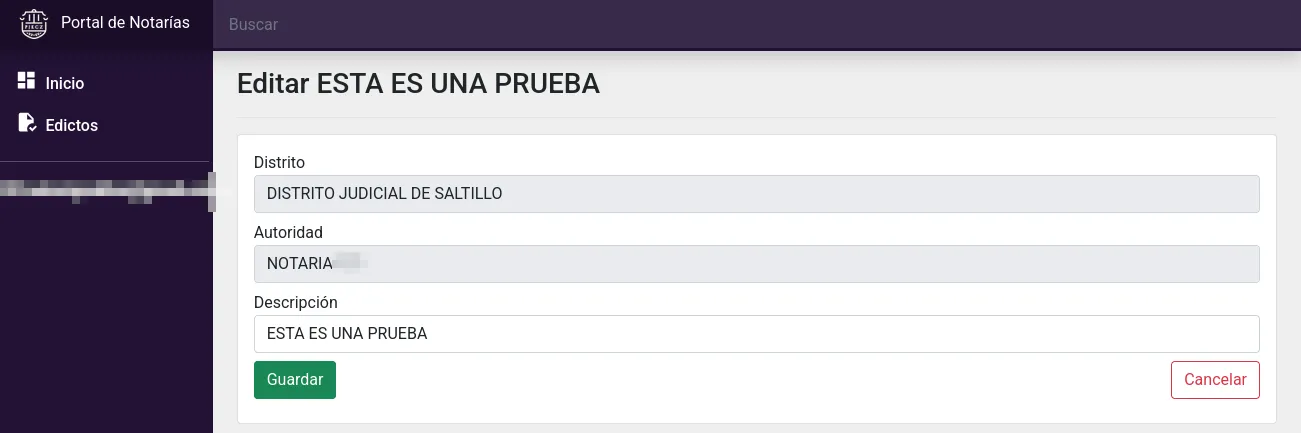Open the Portal de Notarías title link
The width and height of the screenshot is (1301, 433).
tap(125, 22)
